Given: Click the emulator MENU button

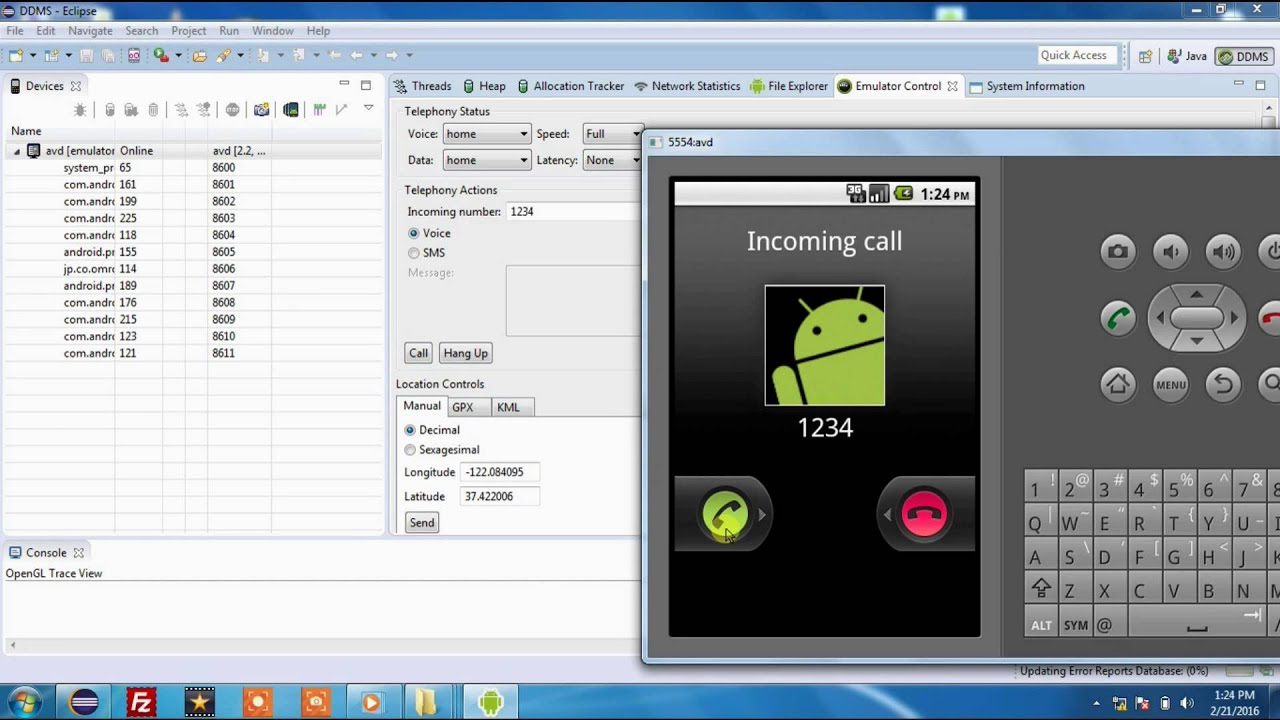Looking at the screenshot, I should pos(1171,384).
